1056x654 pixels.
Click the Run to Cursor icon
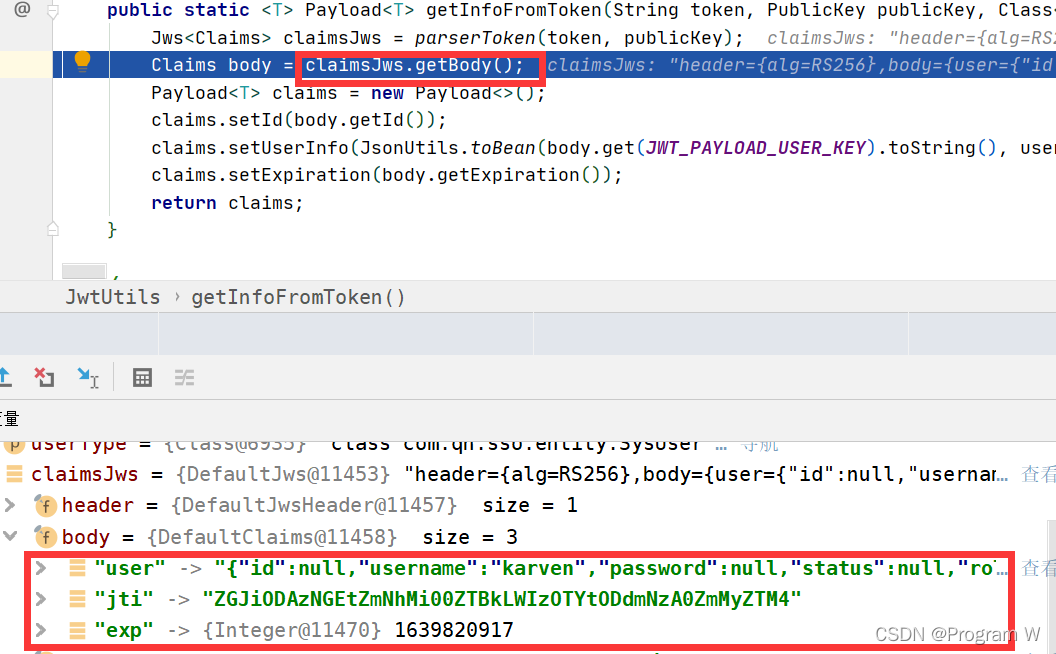coord(88,377)
